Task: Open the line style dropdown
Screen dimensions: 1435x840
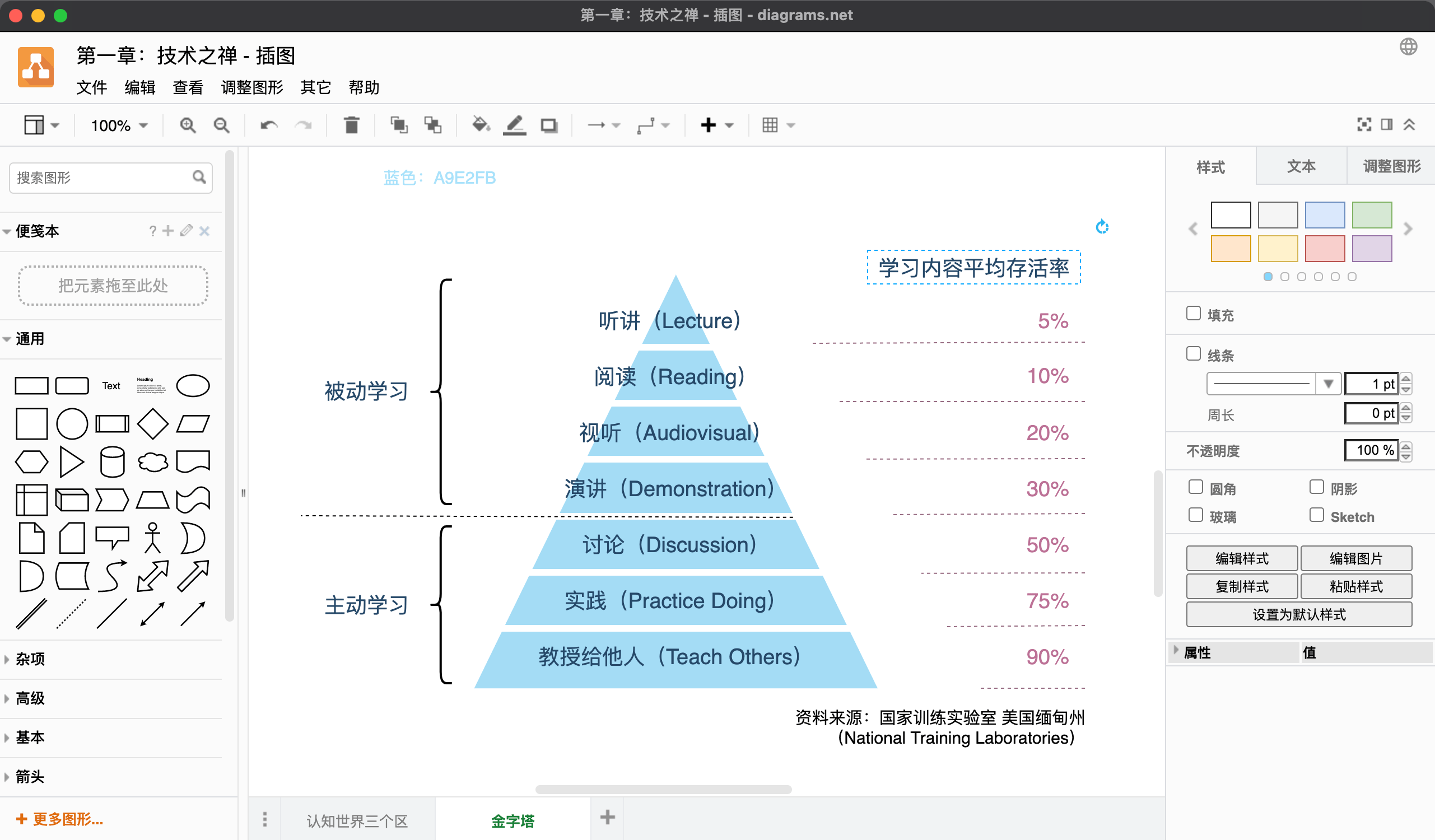Action: tap(1329, 384)
